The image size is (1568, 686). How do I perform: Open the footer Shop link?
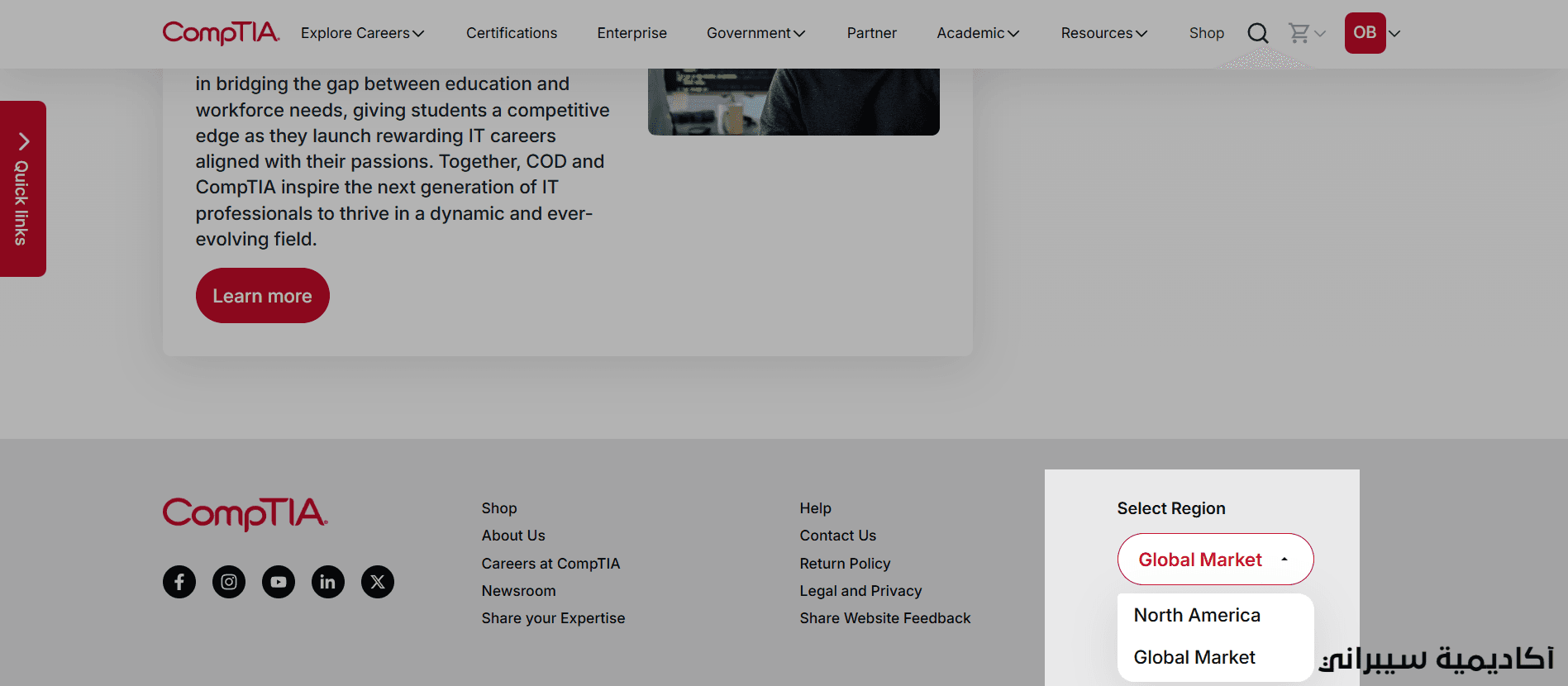[x=499, y=508]
